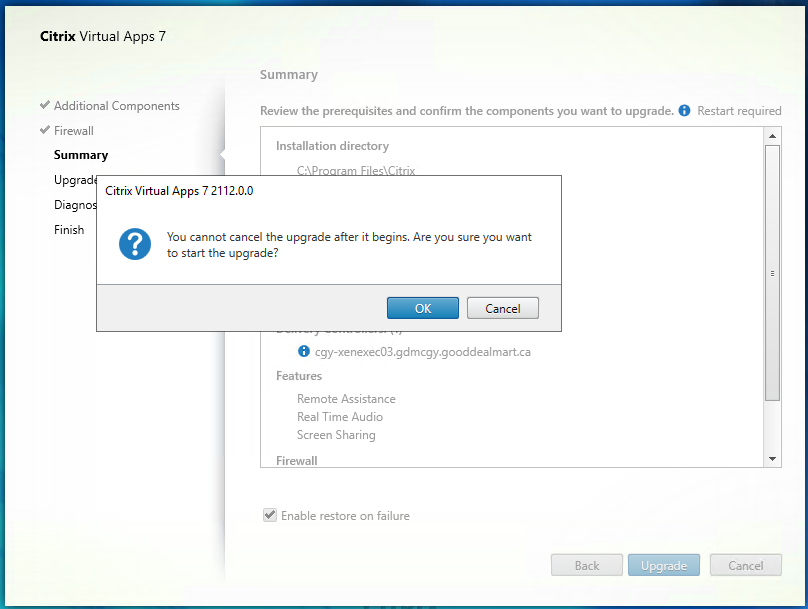Select the Diagnostics wizard step
Viewport: 808px width, 609px height.
[x=75, y=205]
